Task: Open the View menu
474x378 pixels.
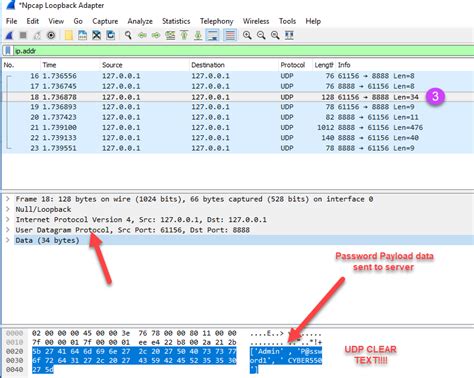Action: coord(56,21)
